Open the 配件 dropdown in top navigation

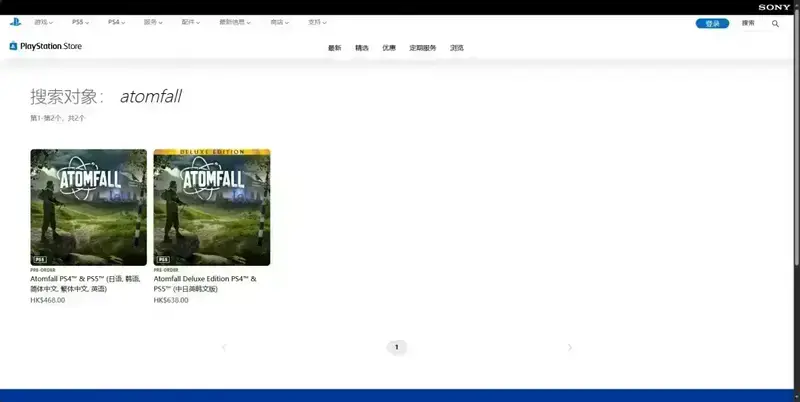click(190, 22)
